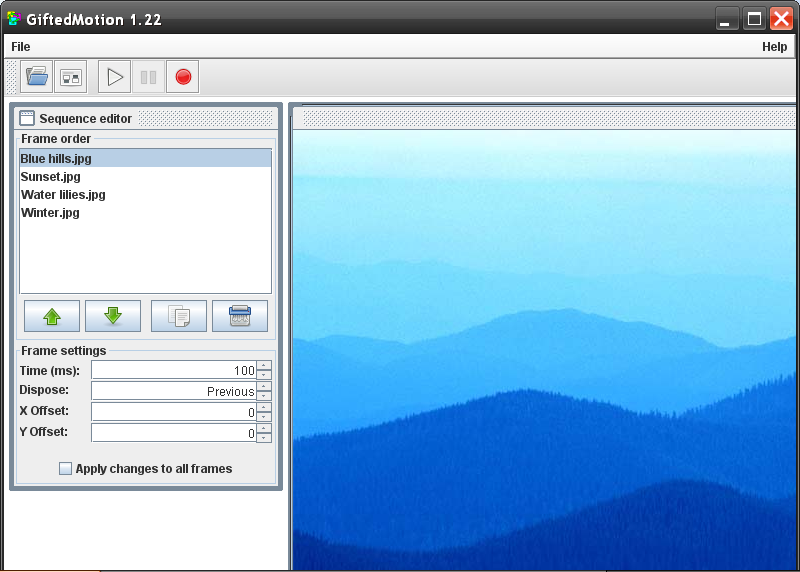Step Dispose option up
Screen dimensions: 800x572
point(264,386)
